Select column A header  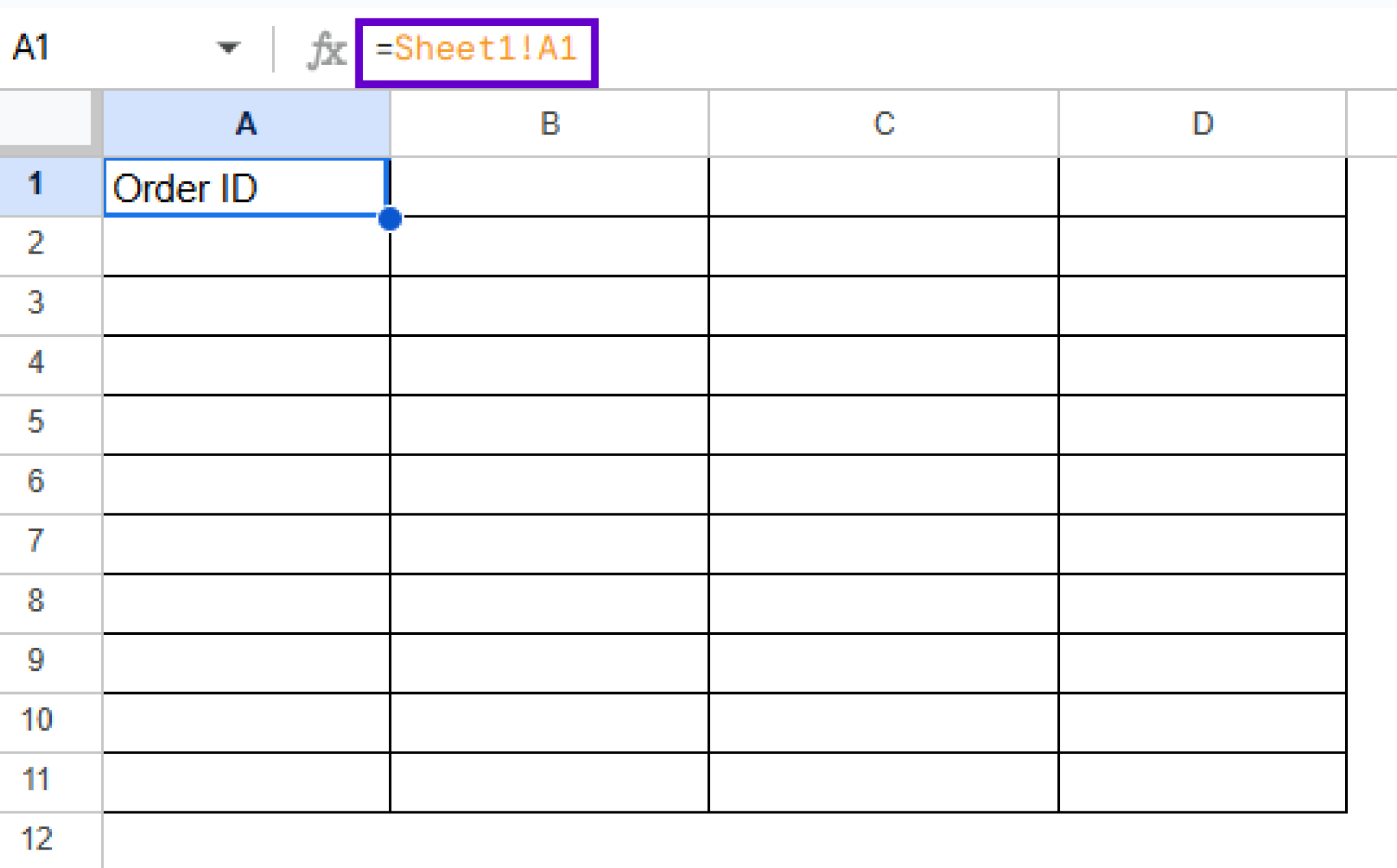point(246,123)
